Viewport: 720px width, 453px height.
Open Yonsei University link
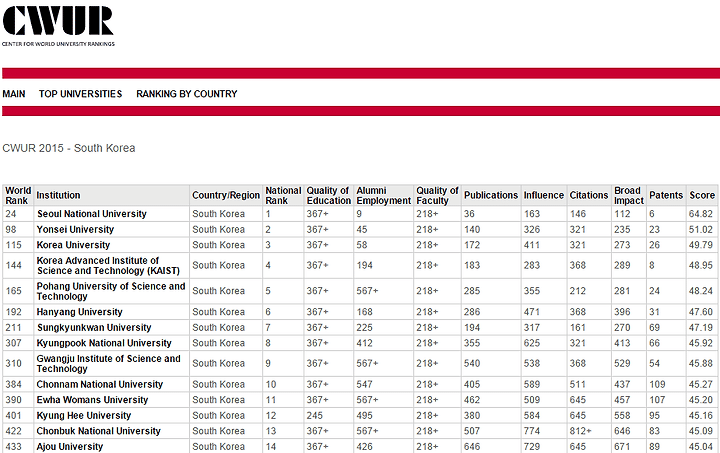click(x=75, y=229)
